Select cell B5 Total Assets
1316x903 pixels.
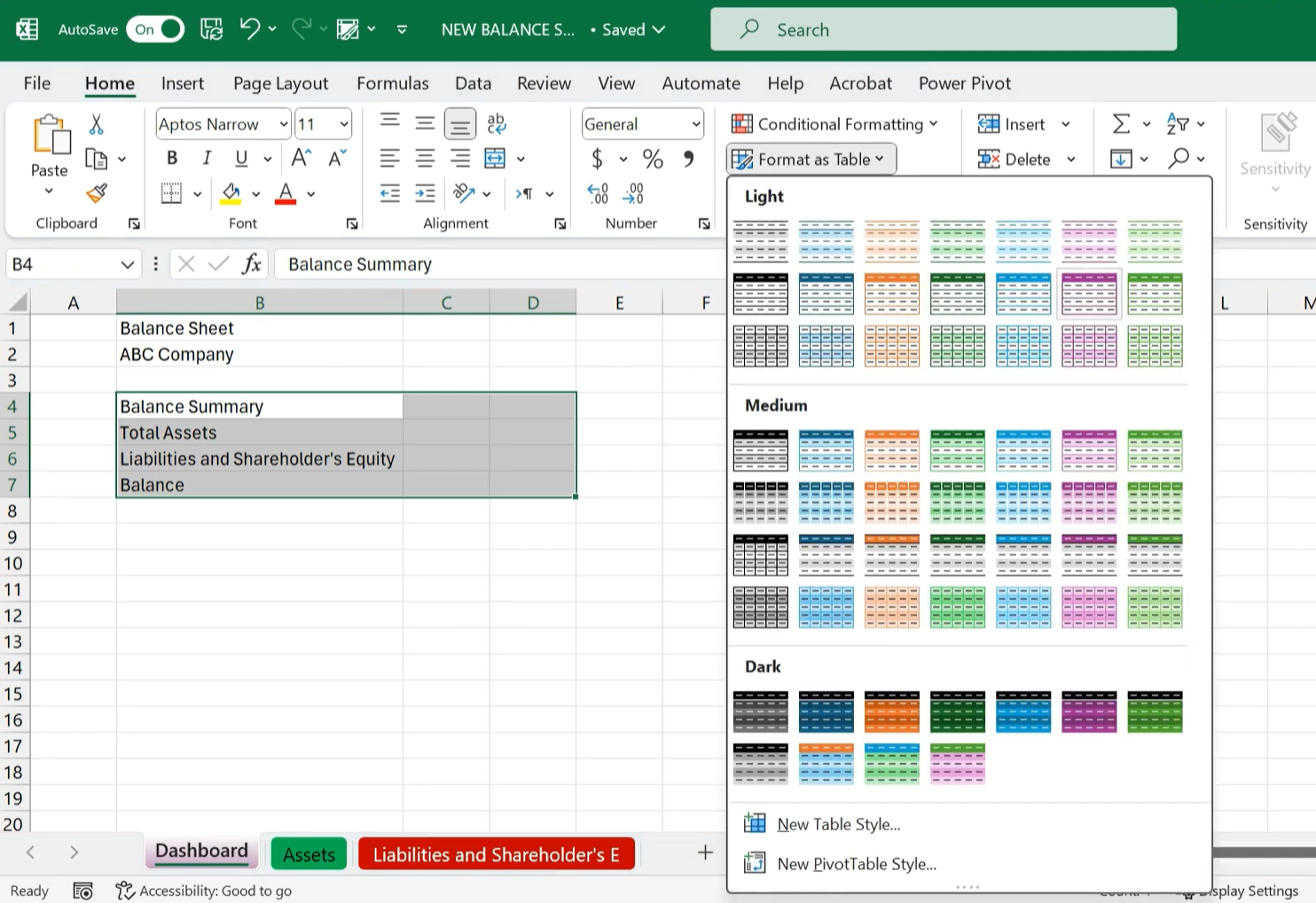click(259, 433)
